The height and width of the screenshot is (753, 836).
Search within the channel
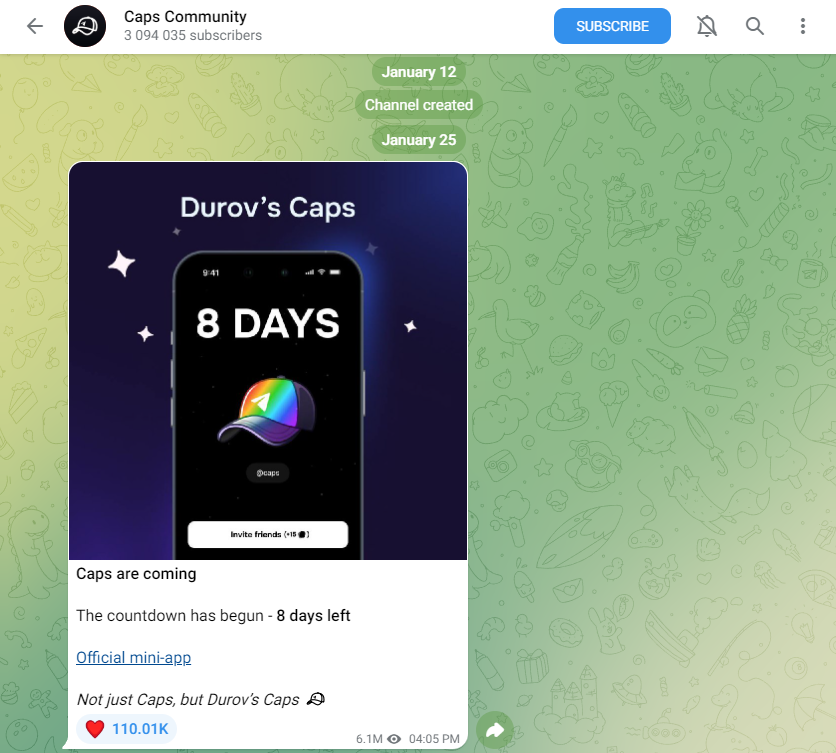pos(754,26)
